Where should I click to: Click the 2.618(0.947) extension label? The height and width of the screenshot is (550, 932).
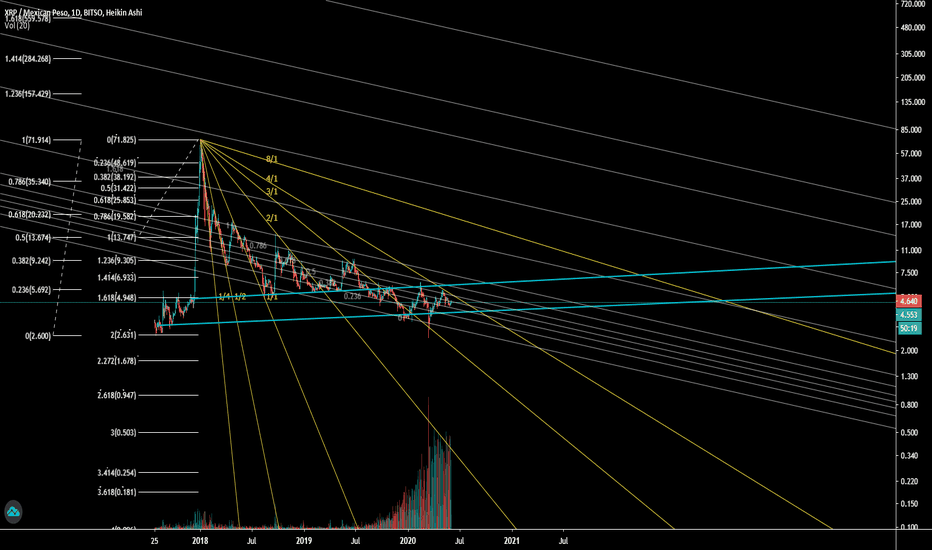tap(117, 395)
